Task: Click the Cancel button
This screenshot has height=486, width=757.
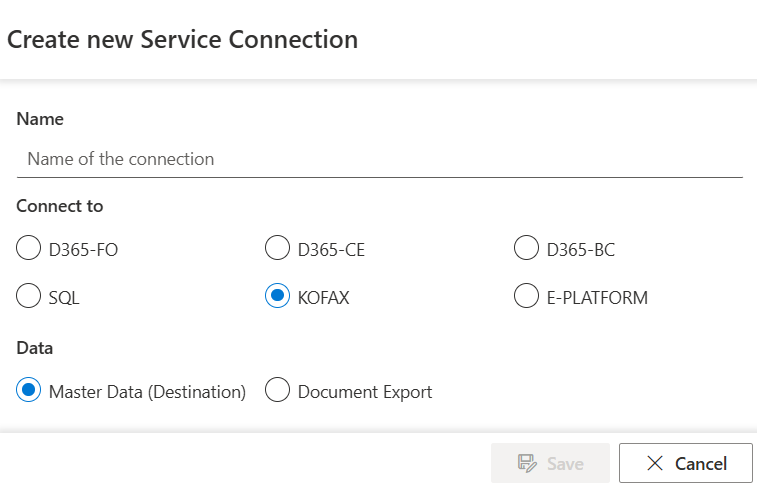Action: (685, 463)
